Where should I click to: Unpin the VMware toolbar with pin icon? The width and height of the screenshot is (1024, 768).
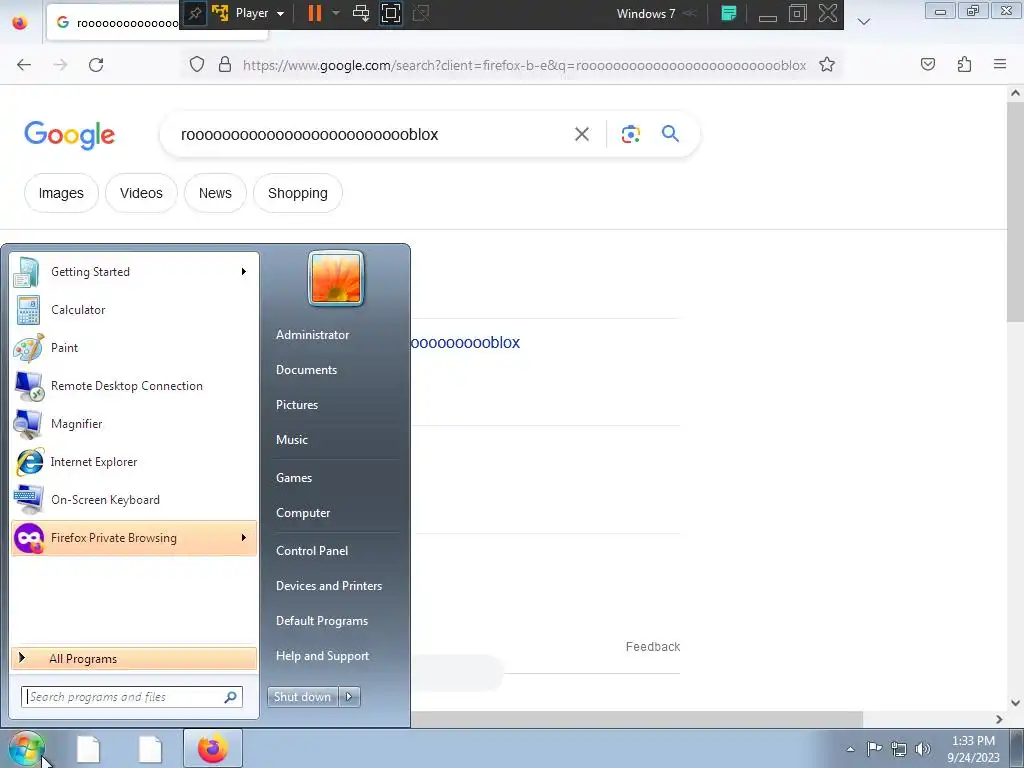pyautogui.click(x=195, y=13)
